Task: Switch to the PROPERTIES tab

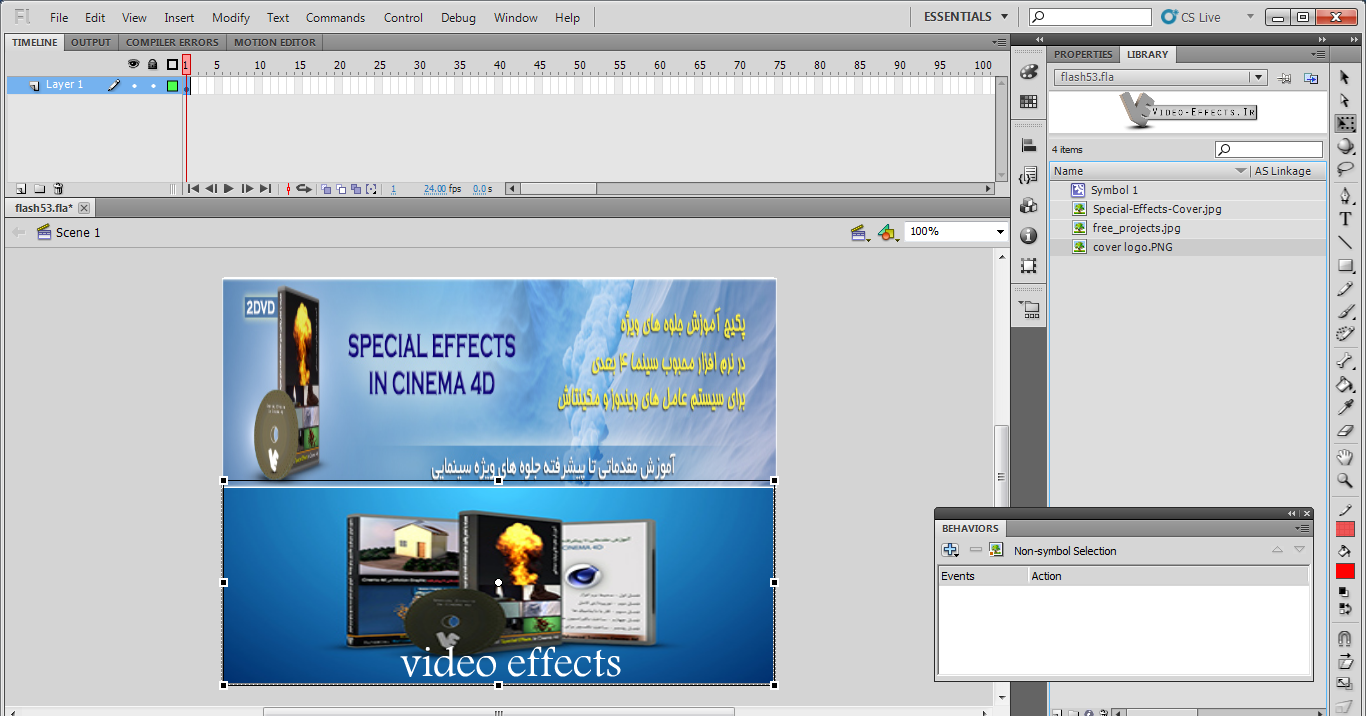Action: (x=1083, y=54)
